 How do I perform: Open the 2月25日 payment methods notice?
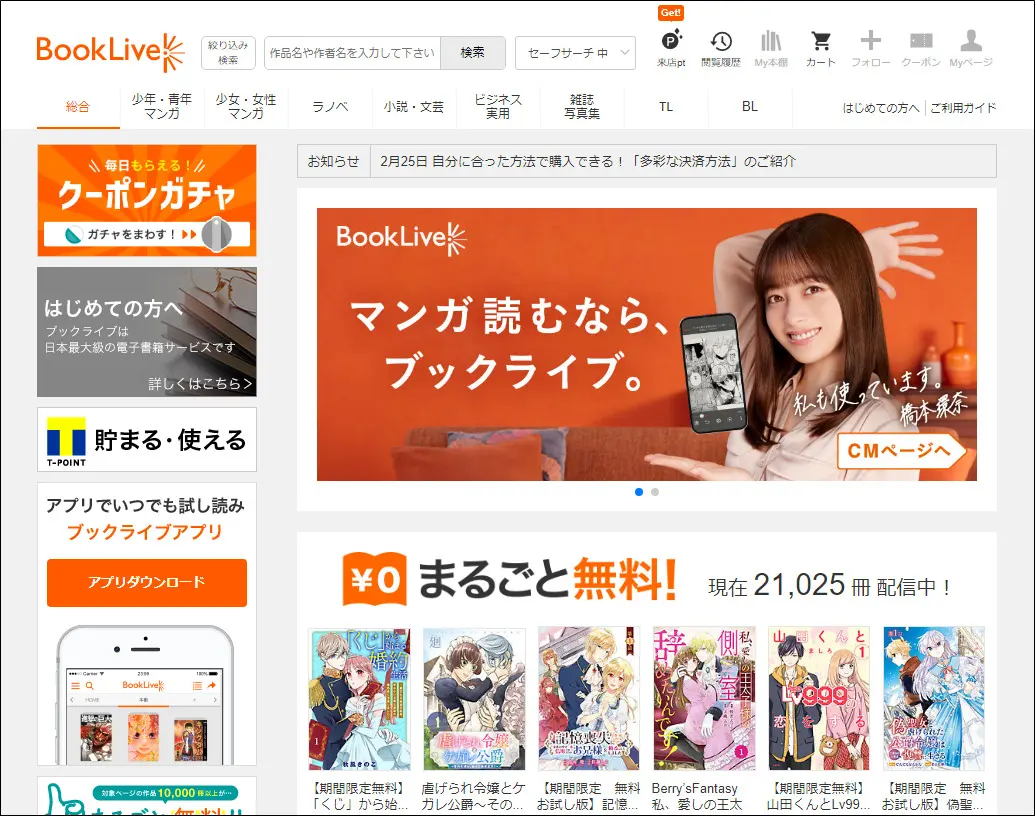587,161
